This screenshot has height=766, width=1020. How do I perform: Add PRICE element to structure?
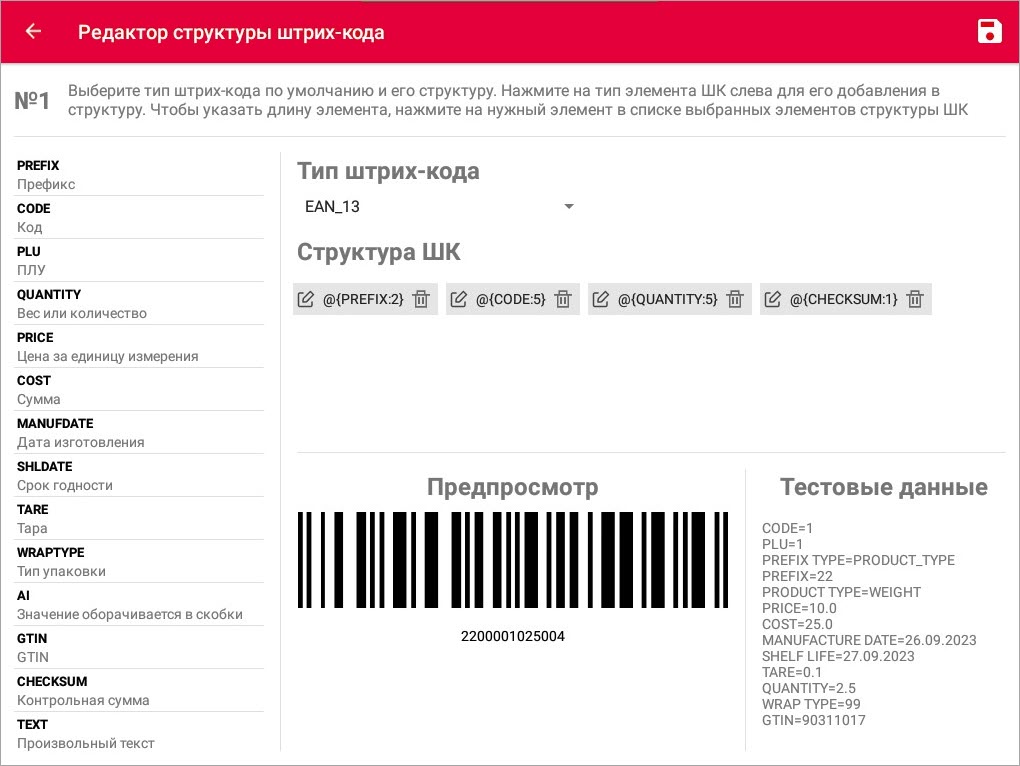pyautogui.click(x=140, y=347)
